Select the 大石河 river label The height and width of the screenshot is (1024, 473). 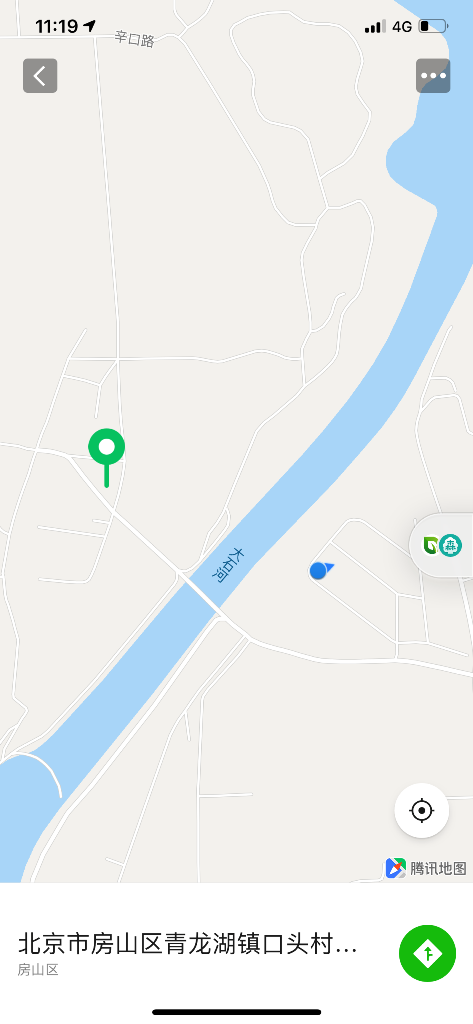230,564
